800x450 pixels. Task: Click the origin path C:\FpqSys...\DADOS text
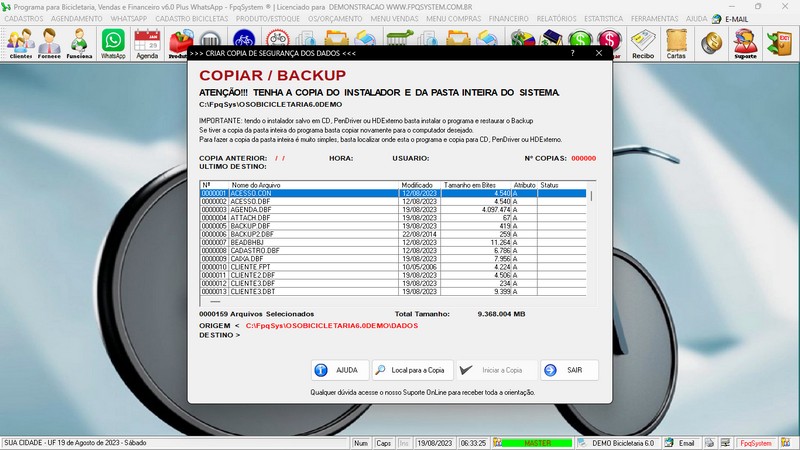(x=332, y=326)
